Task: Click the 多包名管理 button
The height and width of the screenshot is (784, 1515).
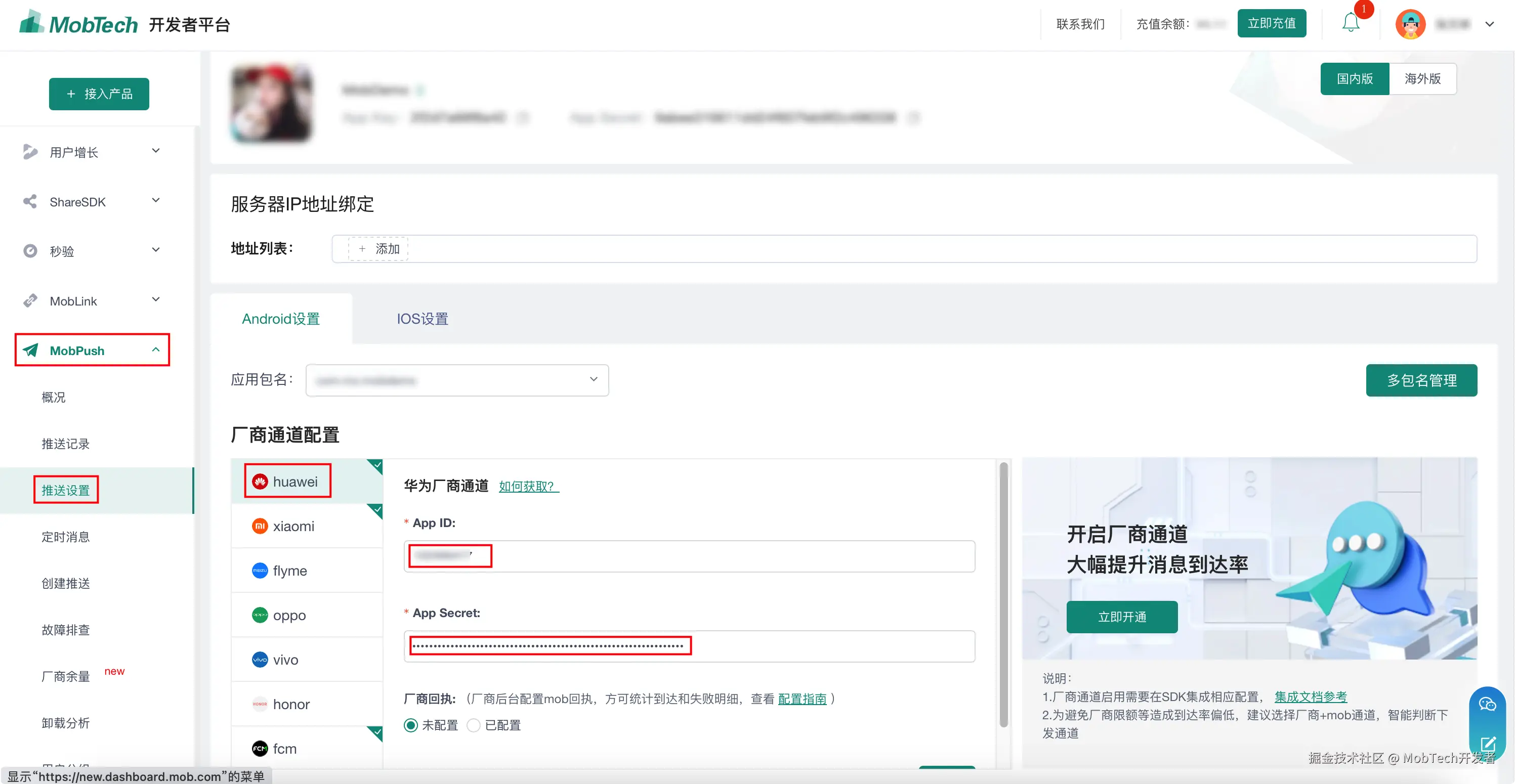Action: (x=1421, y=380)
